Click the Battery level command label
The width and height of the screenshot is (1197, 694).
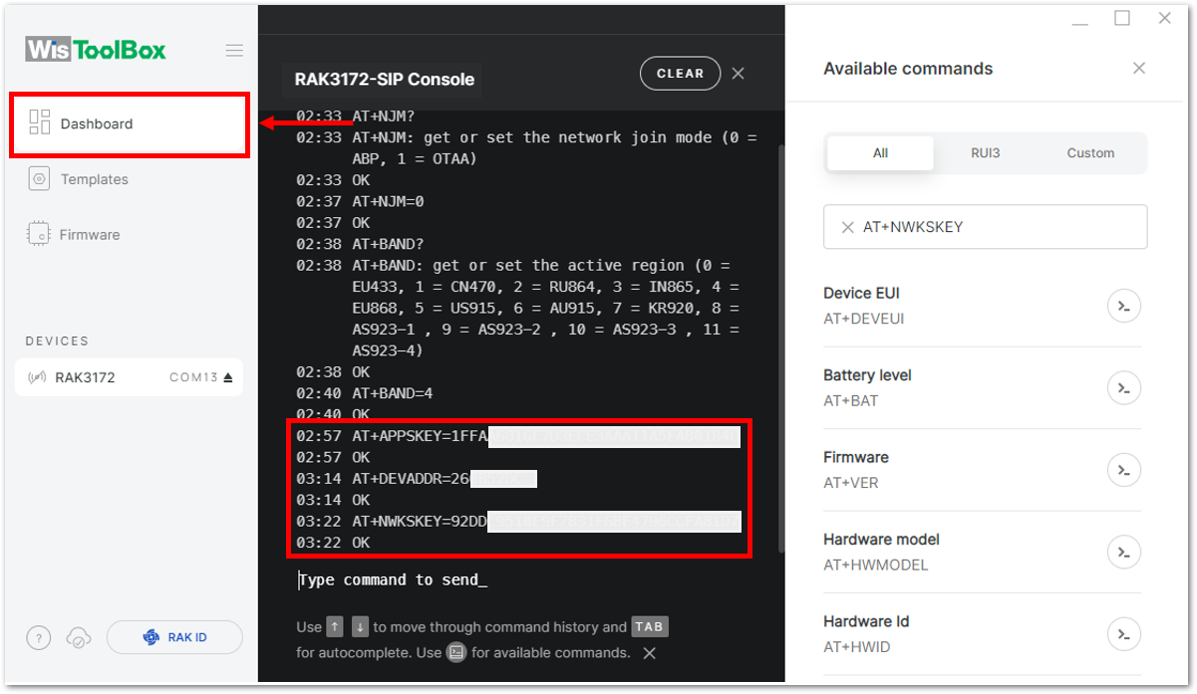pyautogui.click(x=867, y=375)
